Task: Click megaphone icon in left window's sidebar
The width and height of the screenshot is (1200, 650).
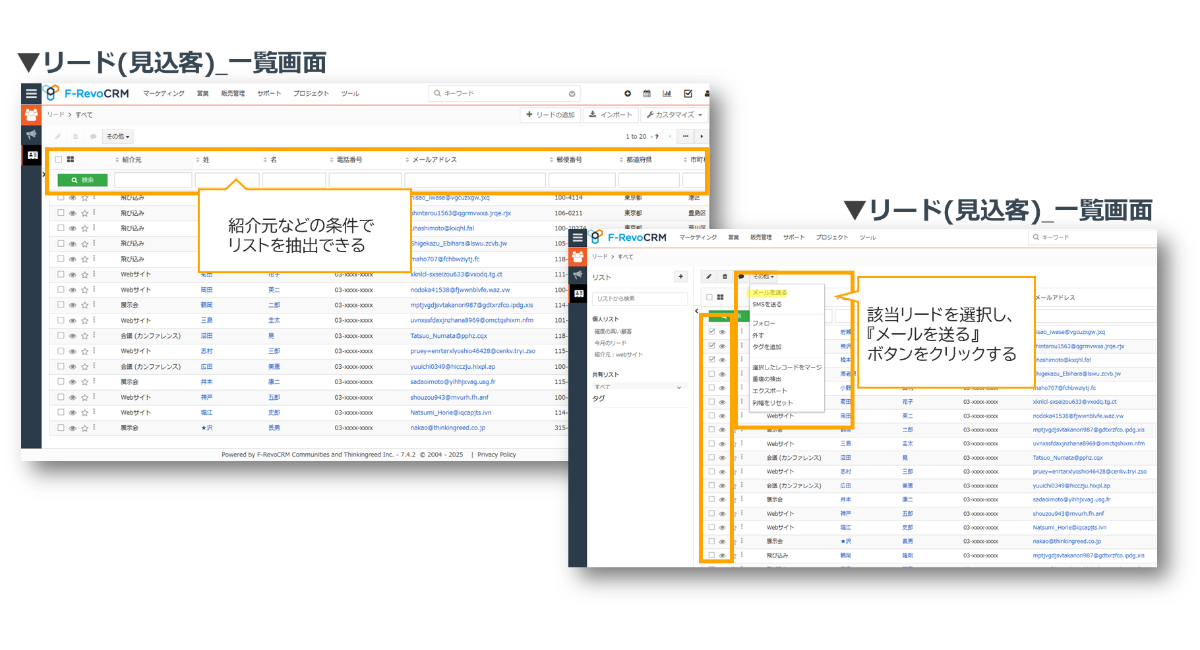Action: 31,134
